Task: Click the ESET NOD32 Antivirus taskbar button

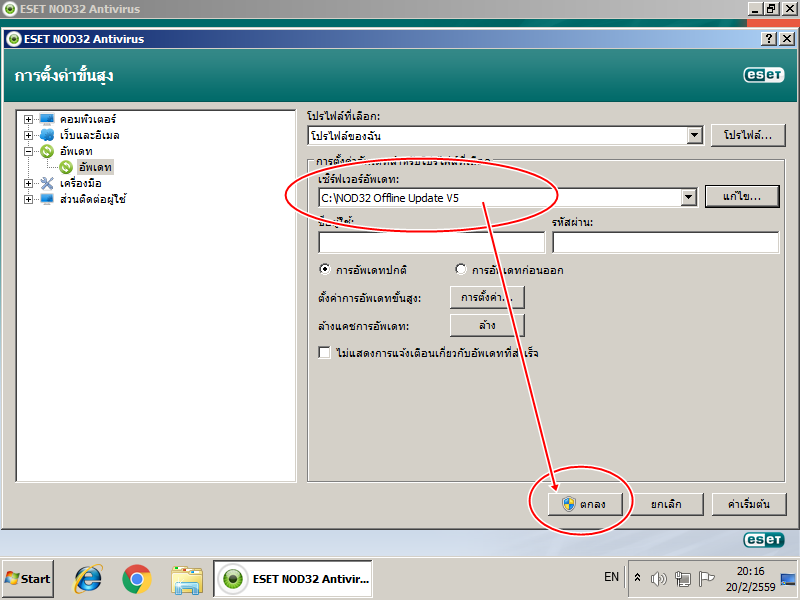Action: tap(293, 579)
